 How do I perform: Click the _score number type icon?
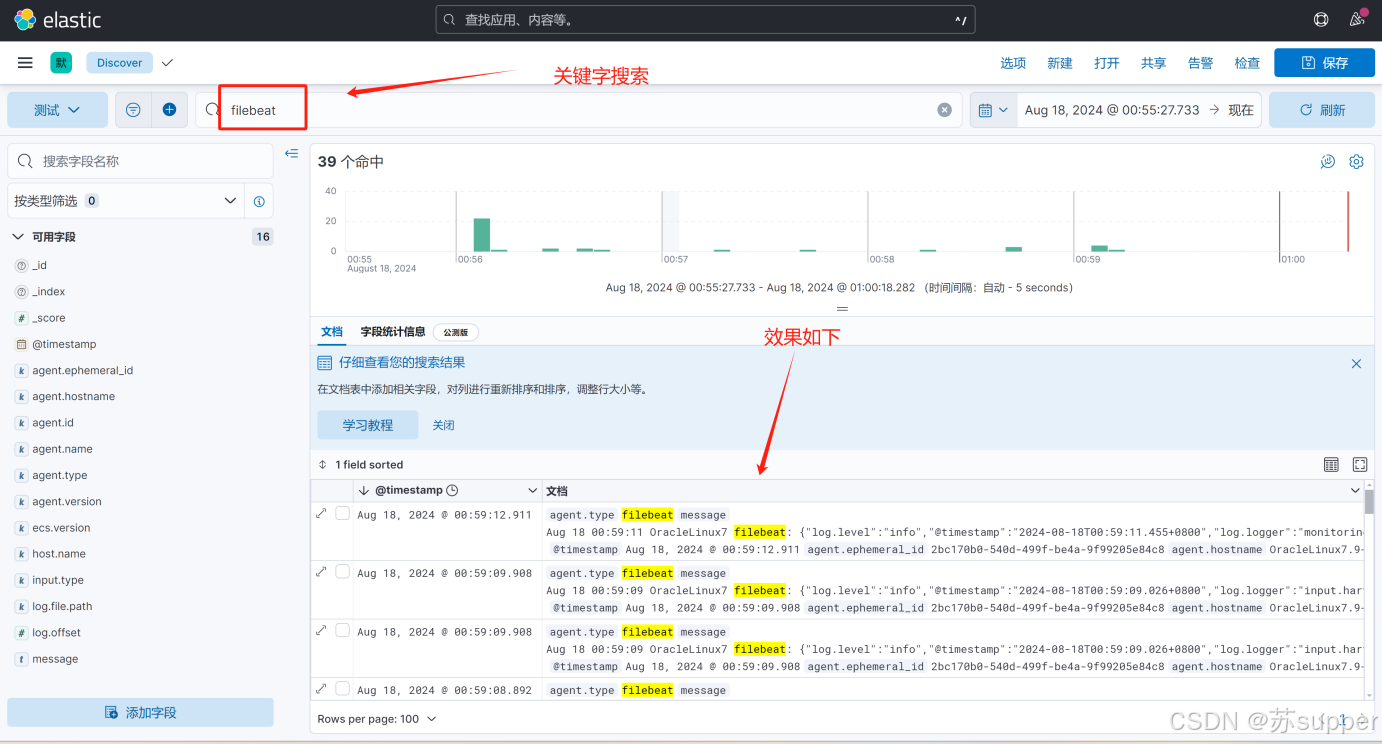(21, 318)
